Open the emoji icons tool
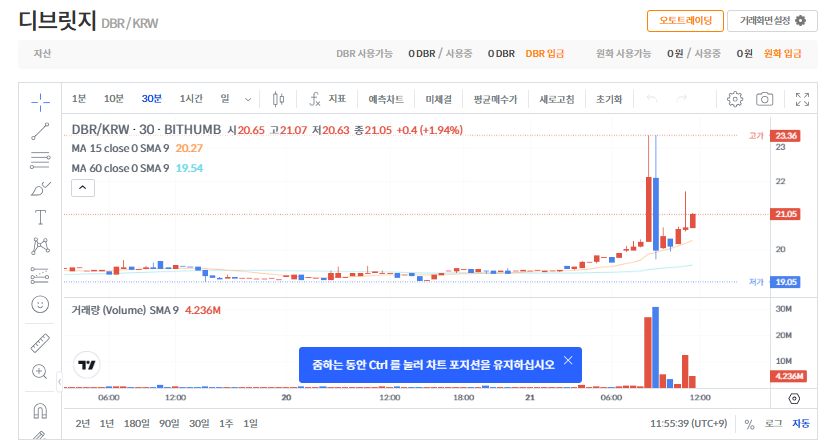This screenshot has height=445, width=833. pos(40,304)
